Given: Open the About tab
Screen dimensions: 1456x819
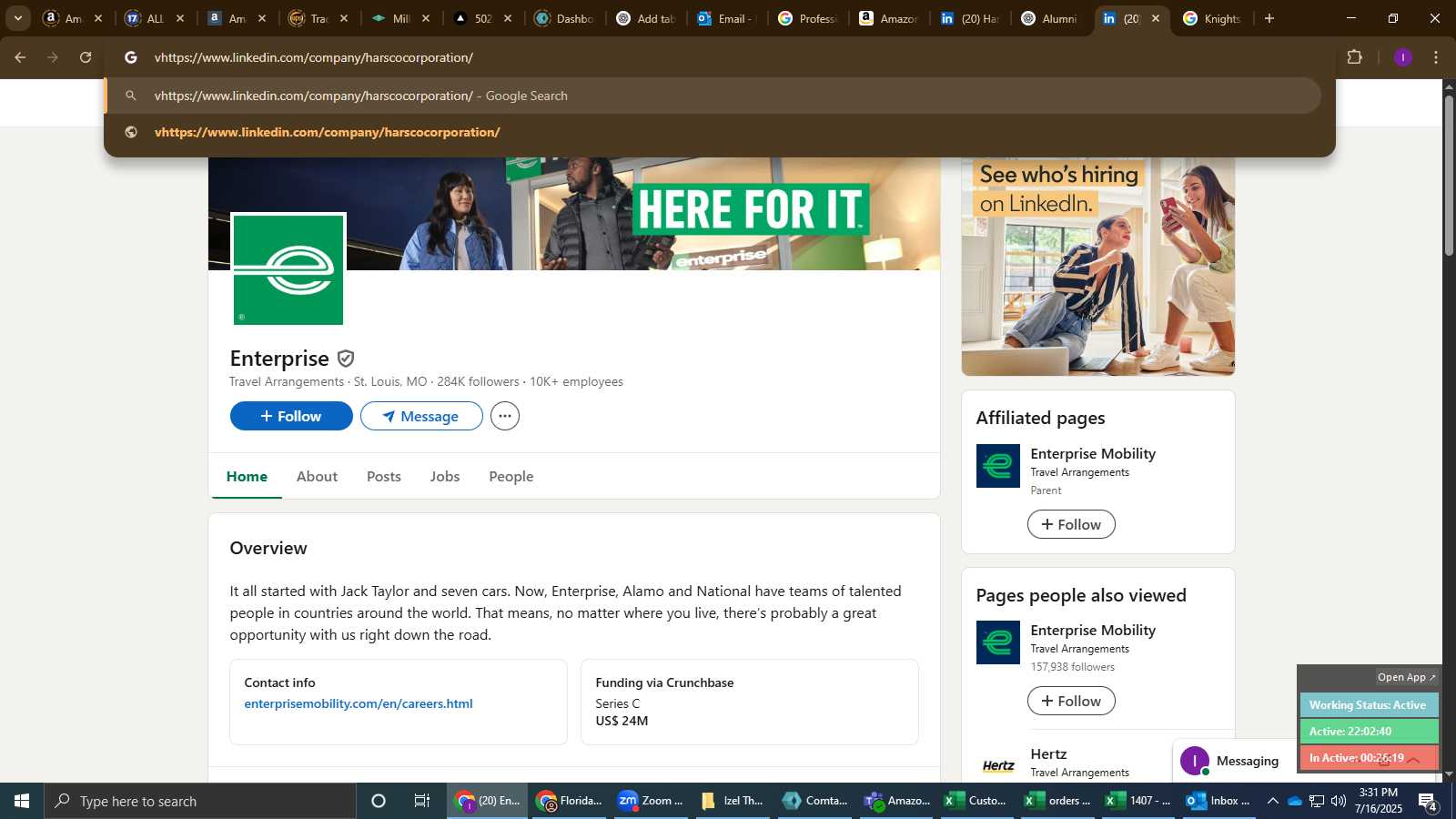Looking at the screenshot, I should click(317, 476).
